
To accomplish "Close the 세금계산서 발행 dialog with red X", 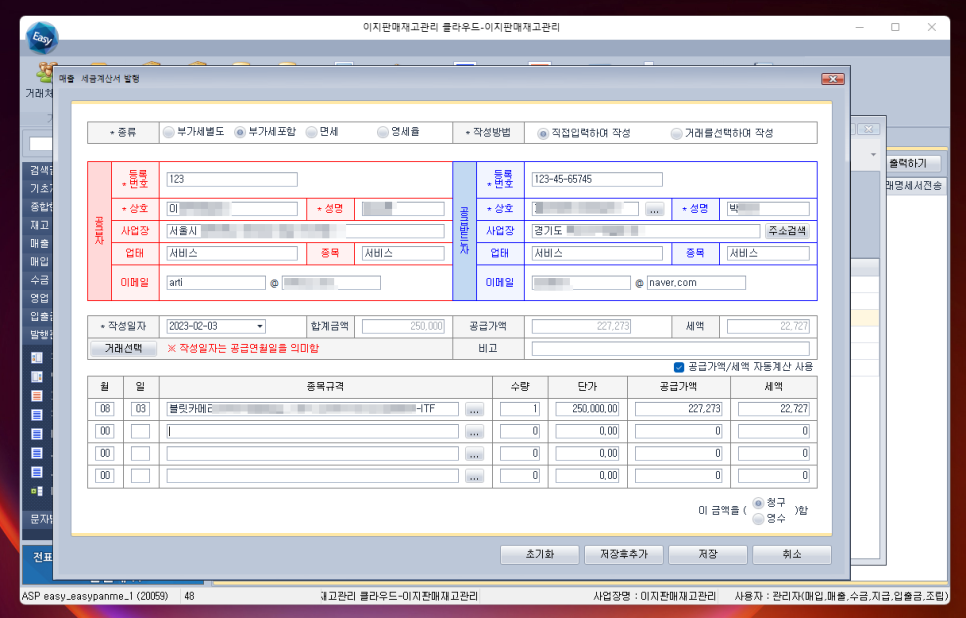I will (x=832, y=79).
